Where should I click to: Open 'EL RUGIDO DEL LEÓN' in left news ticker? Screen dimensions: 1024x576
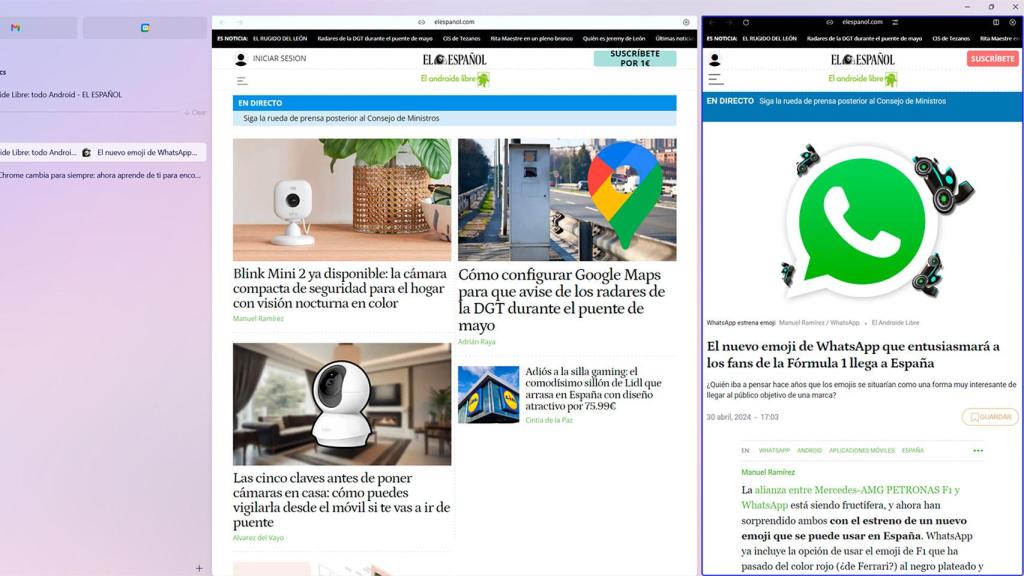(280, 39)
